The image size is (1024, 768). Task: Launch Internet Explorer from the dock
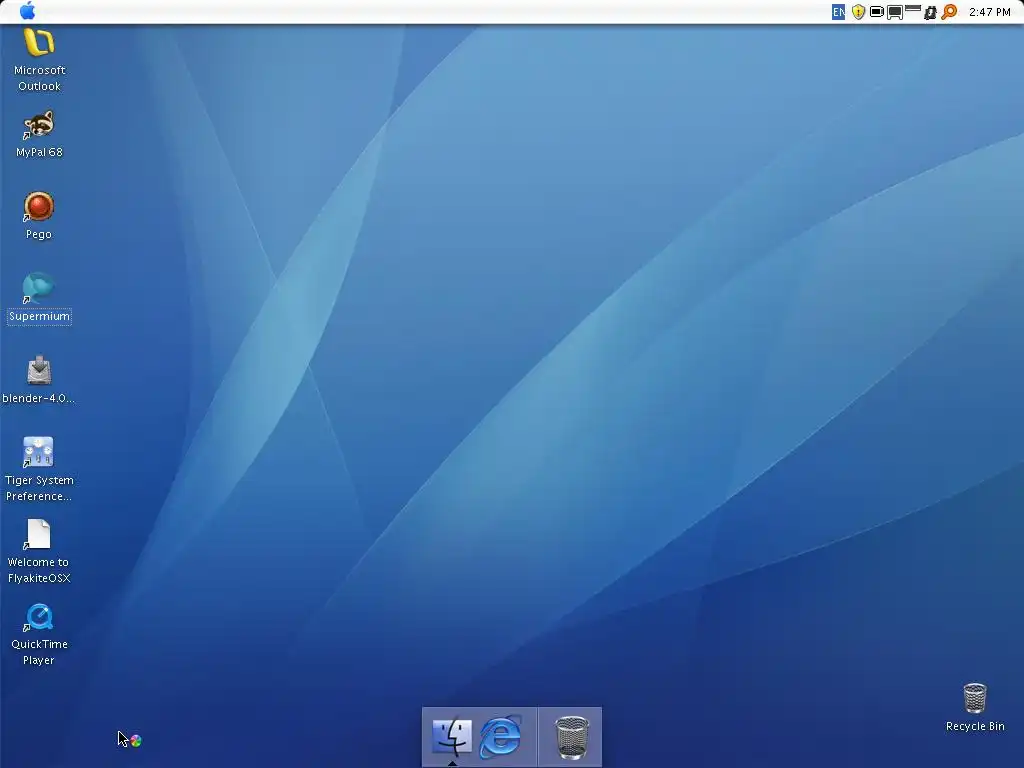pyautogui.click(x=501, y=737)
